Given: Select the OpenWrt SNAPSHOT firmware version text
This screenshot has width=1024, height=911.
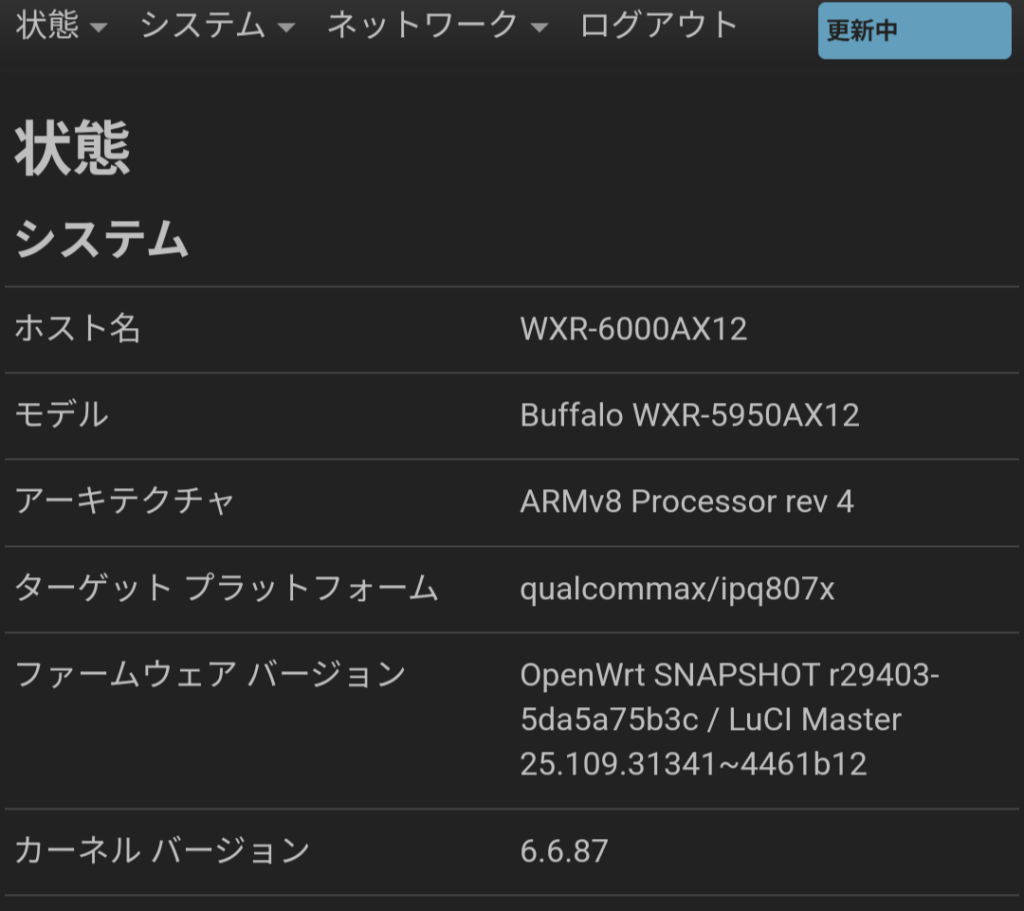Looking at the screenshot, I should click(x=729, y=720).
